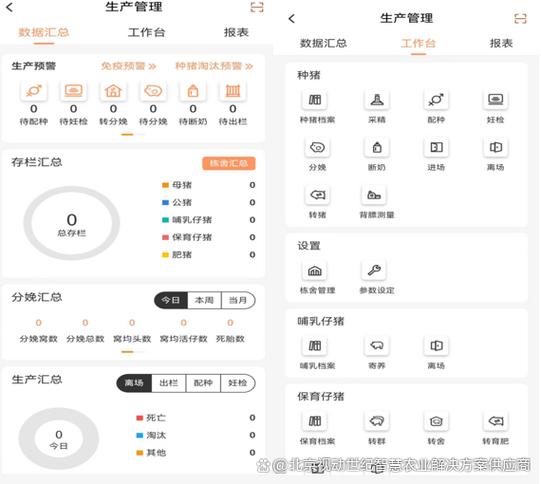Open the 转群 icon

coord(377,421)
